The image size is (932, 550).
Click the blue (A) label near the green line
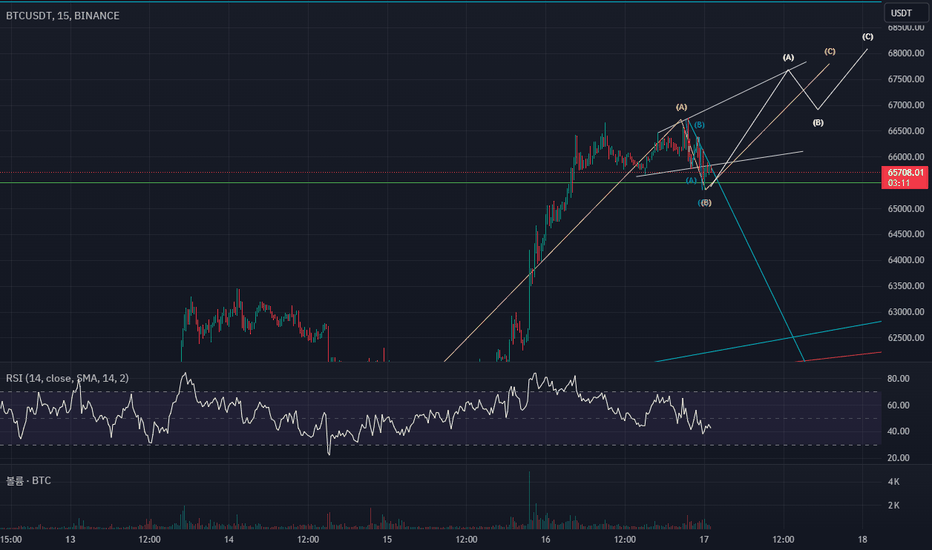(691, 180)
